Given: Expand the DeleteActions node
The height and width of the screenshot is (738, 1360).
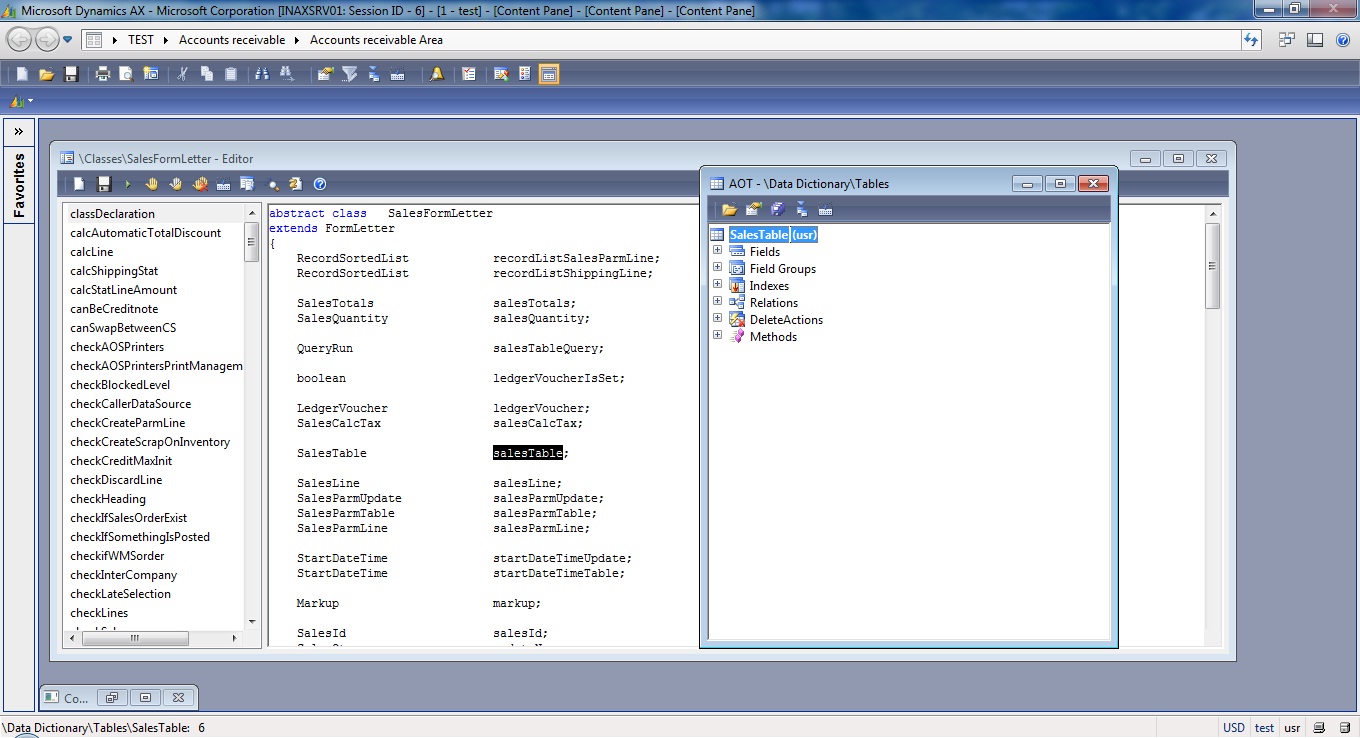Looking at the screenshot, I should click(x=717, y=319).
